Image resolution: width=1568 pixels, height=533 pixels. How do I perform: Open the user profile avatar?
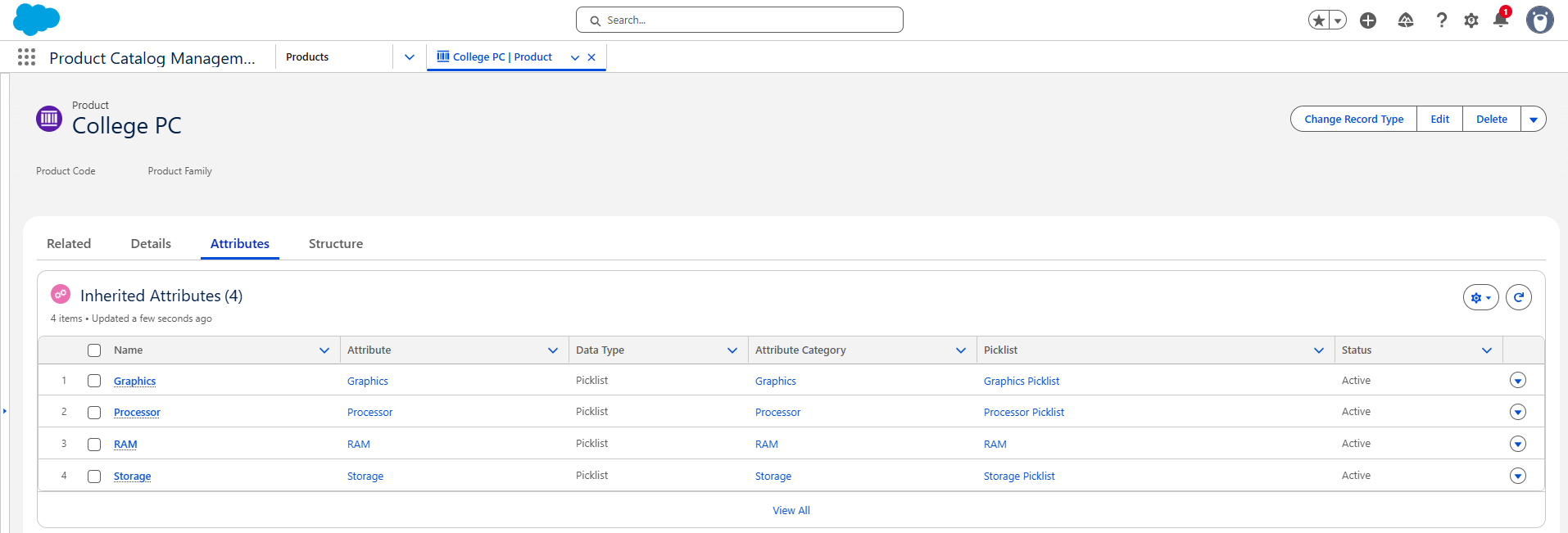pyautogui.click(x=1539, y=20)
